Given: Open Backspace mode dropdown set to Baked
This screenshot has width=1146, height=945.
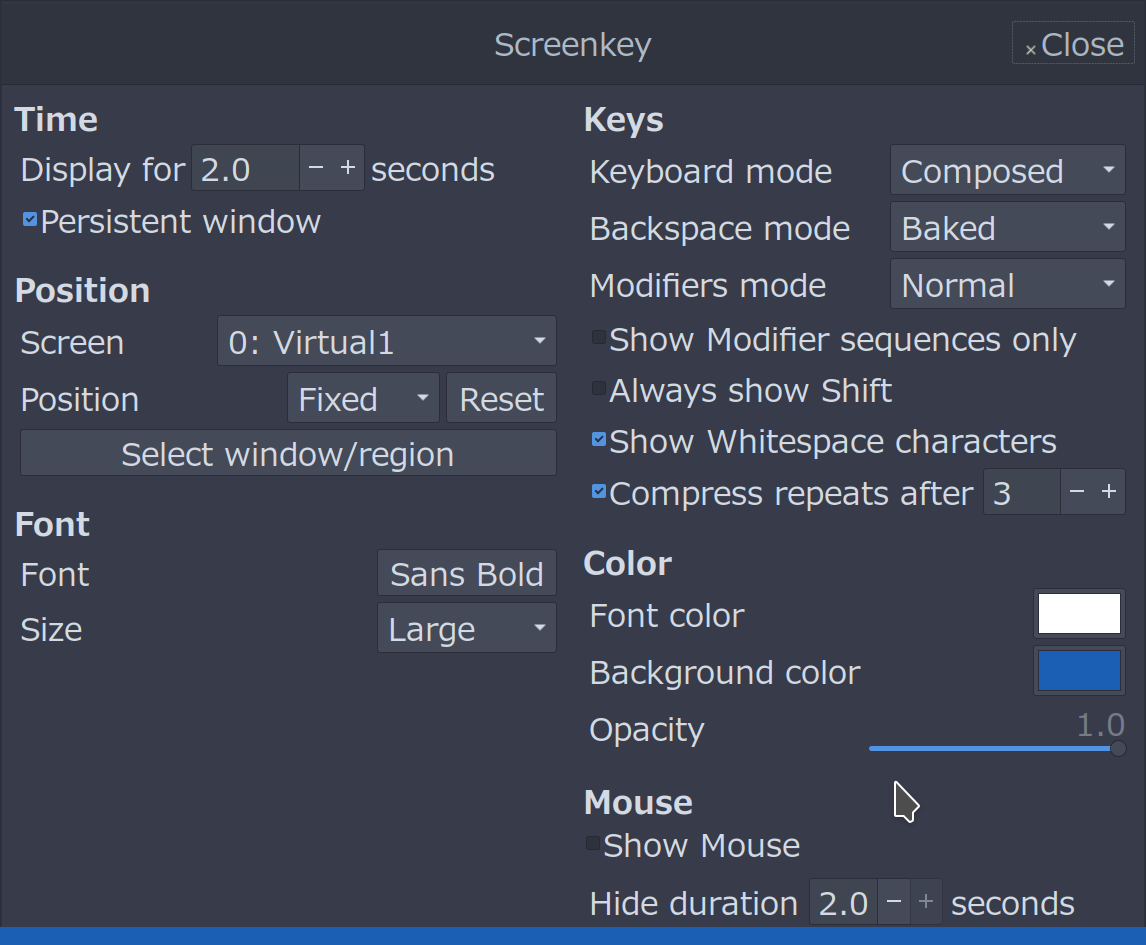Looking at the screenshot, I should coord(1008,227).
